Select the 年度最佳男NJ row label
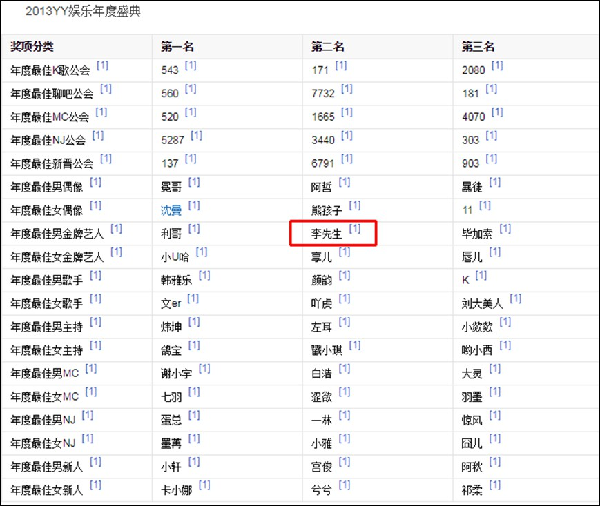This screenshot has width=600, height=506. 43,420
